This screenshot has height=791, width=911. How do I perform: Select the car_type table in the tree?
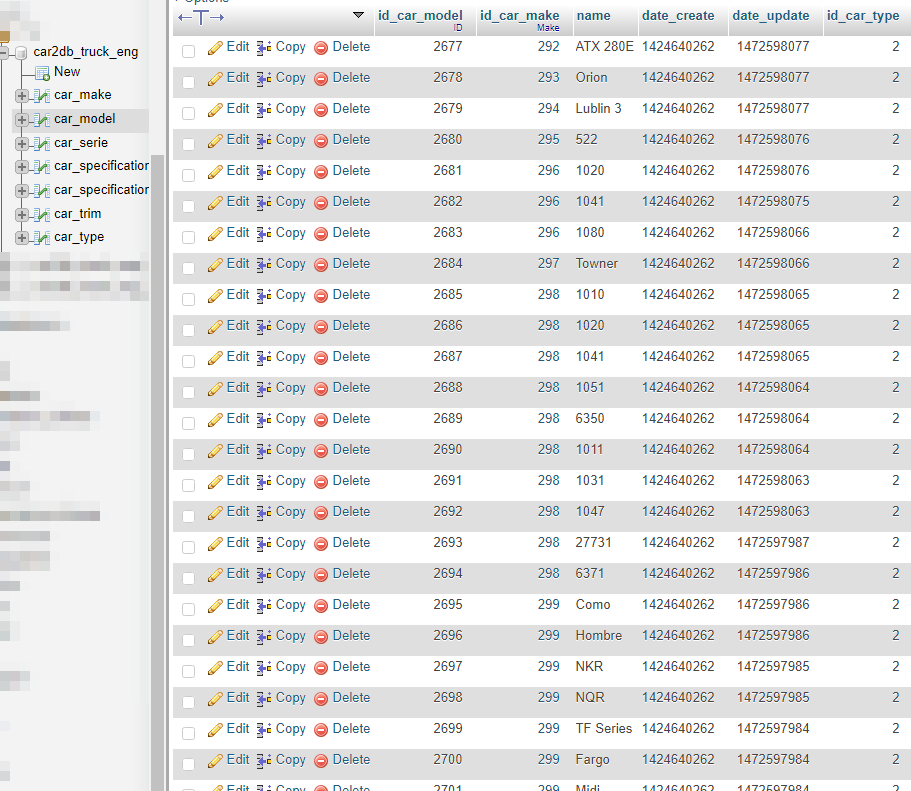[79, 237]
